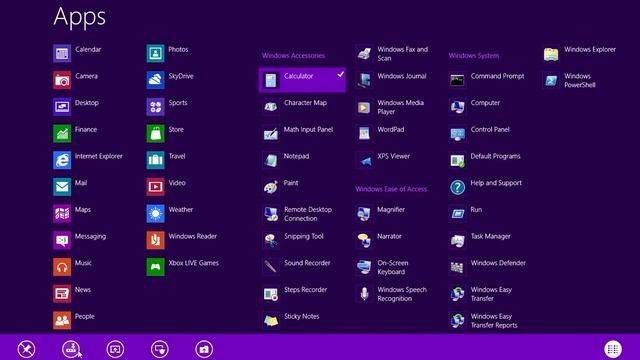Launch the Paint palette icon
Image resolution: width=640 pixels, height=360 pixels.
coord(271,187)
